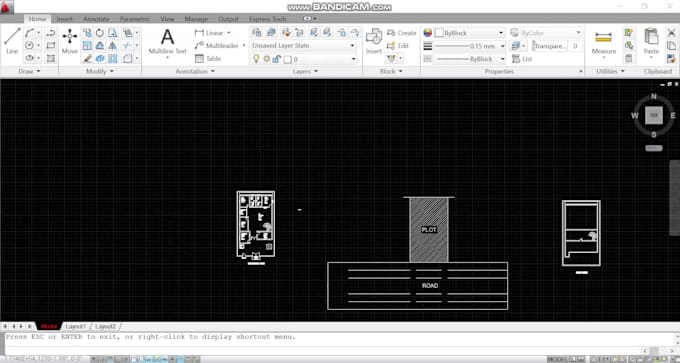The width and height of the screenshot is (680, 363).
Task: Select the Ellipse tool in Draw panel
Action: click(x=29, y=58)
